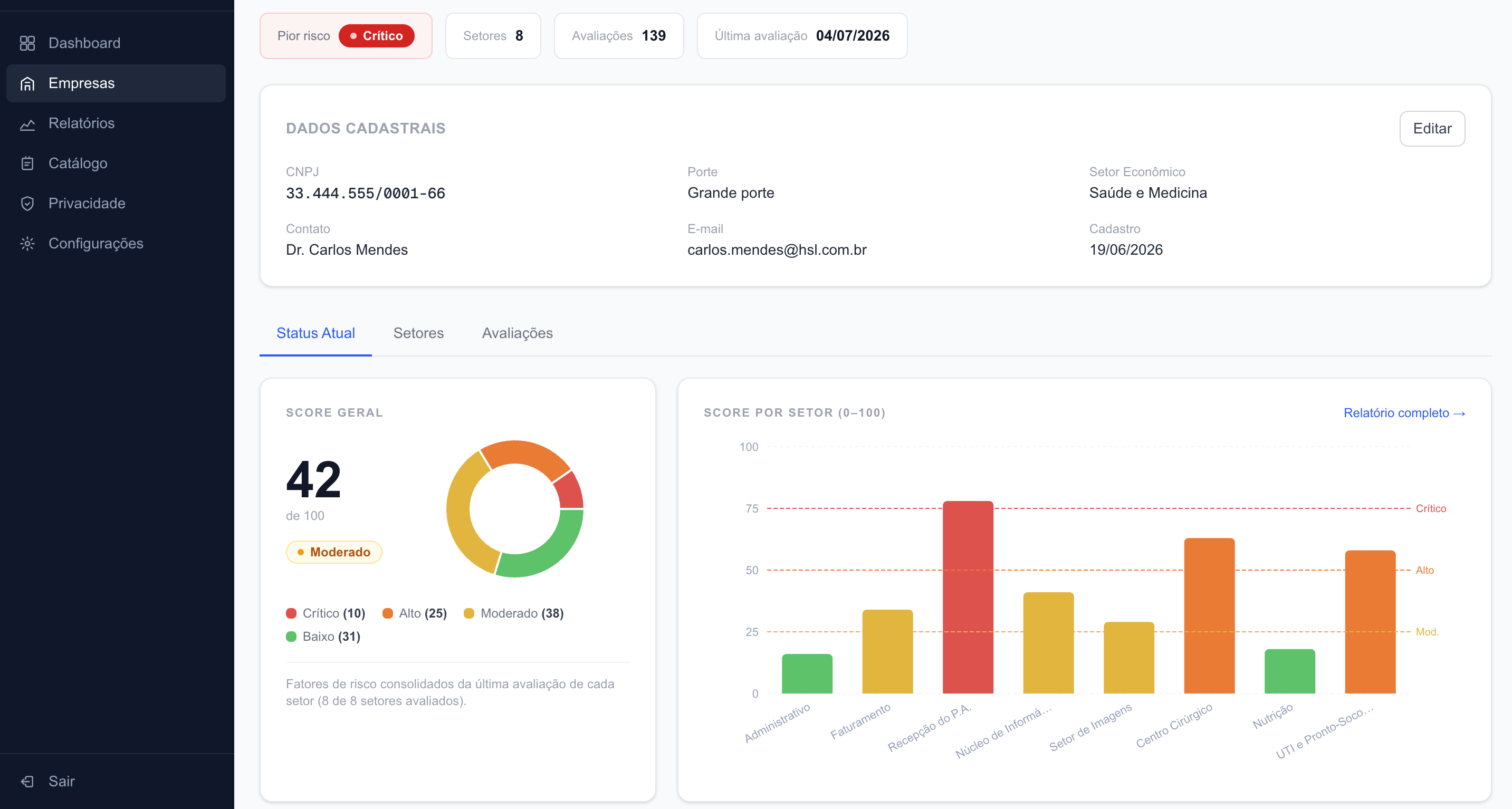Open Privacidade from the sidebar
The width and height of the screenshot is (1512, 809).
pos(116,203)
